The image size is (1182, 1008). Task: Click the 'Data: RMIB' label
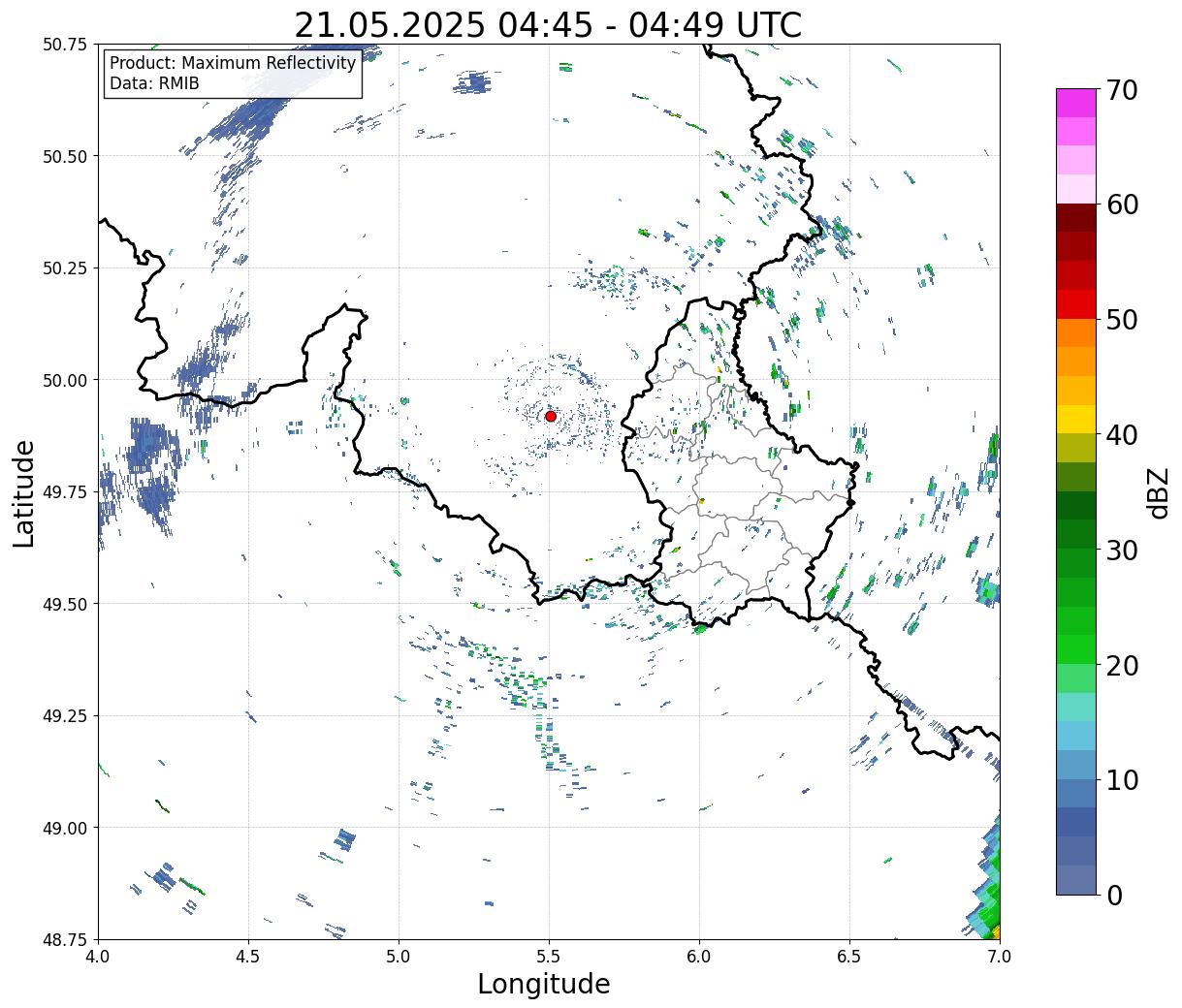154,83
